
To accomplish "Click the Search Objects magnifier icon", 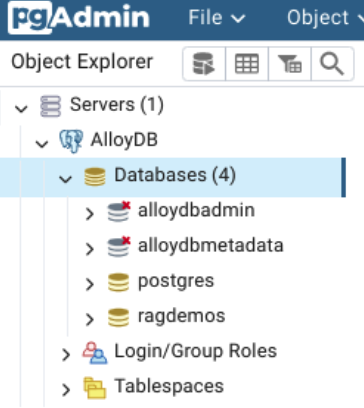I will pyautogui.click(x=332, y=64).
